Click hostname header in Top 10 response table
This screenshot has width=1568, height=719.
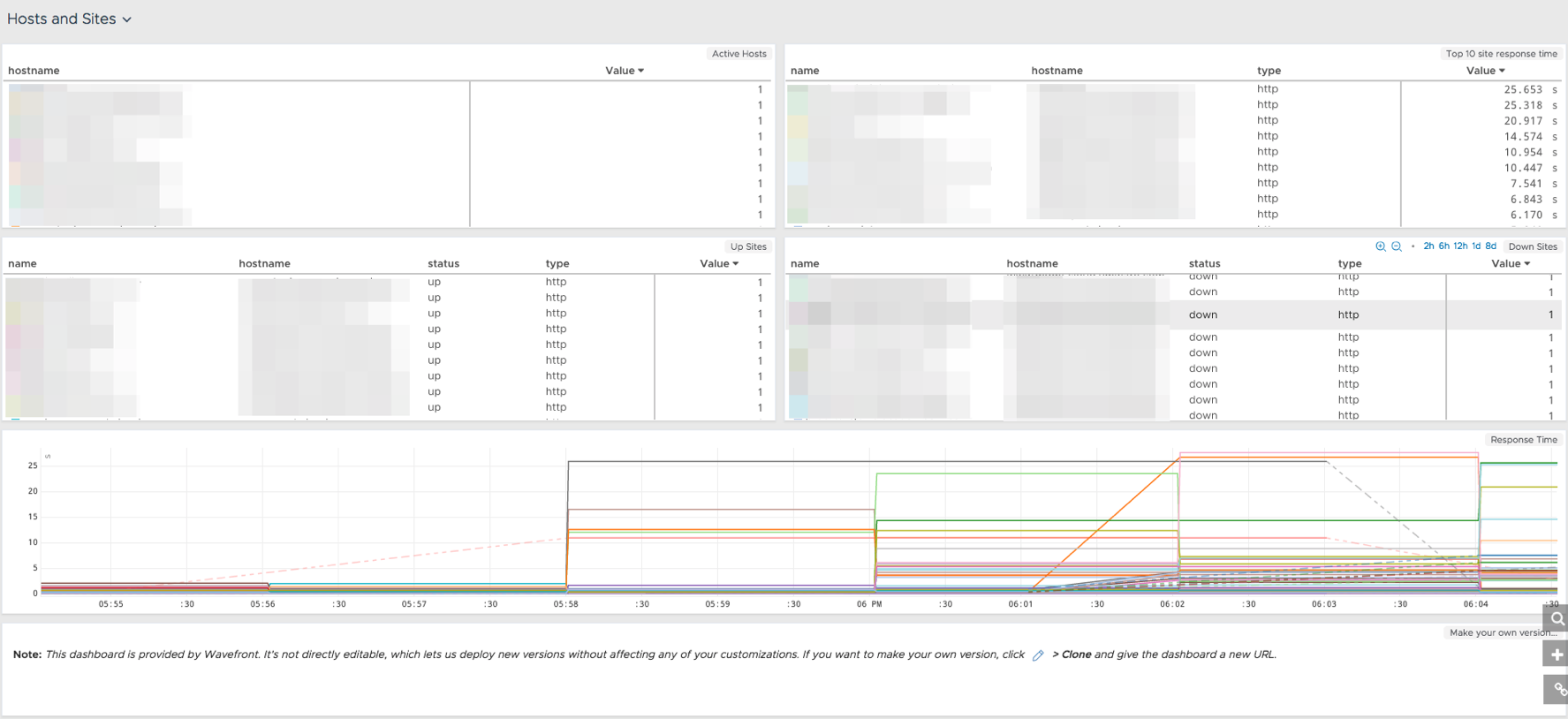coord(1057,71)
